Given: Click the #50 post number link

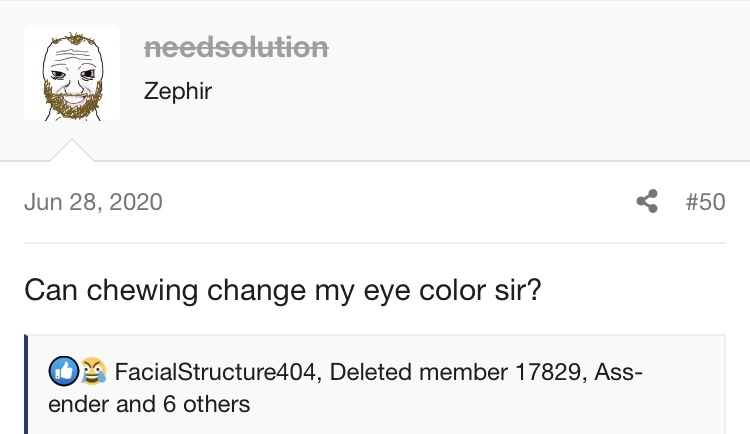Looking at the screenshot, I should click(x=706, y=201).
